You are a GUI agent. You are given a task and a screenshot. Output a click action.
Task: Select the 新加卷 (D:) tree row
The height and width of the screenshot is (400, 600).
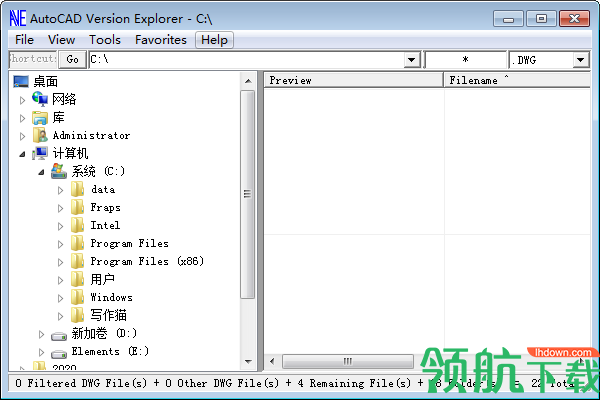coord(104,333)
